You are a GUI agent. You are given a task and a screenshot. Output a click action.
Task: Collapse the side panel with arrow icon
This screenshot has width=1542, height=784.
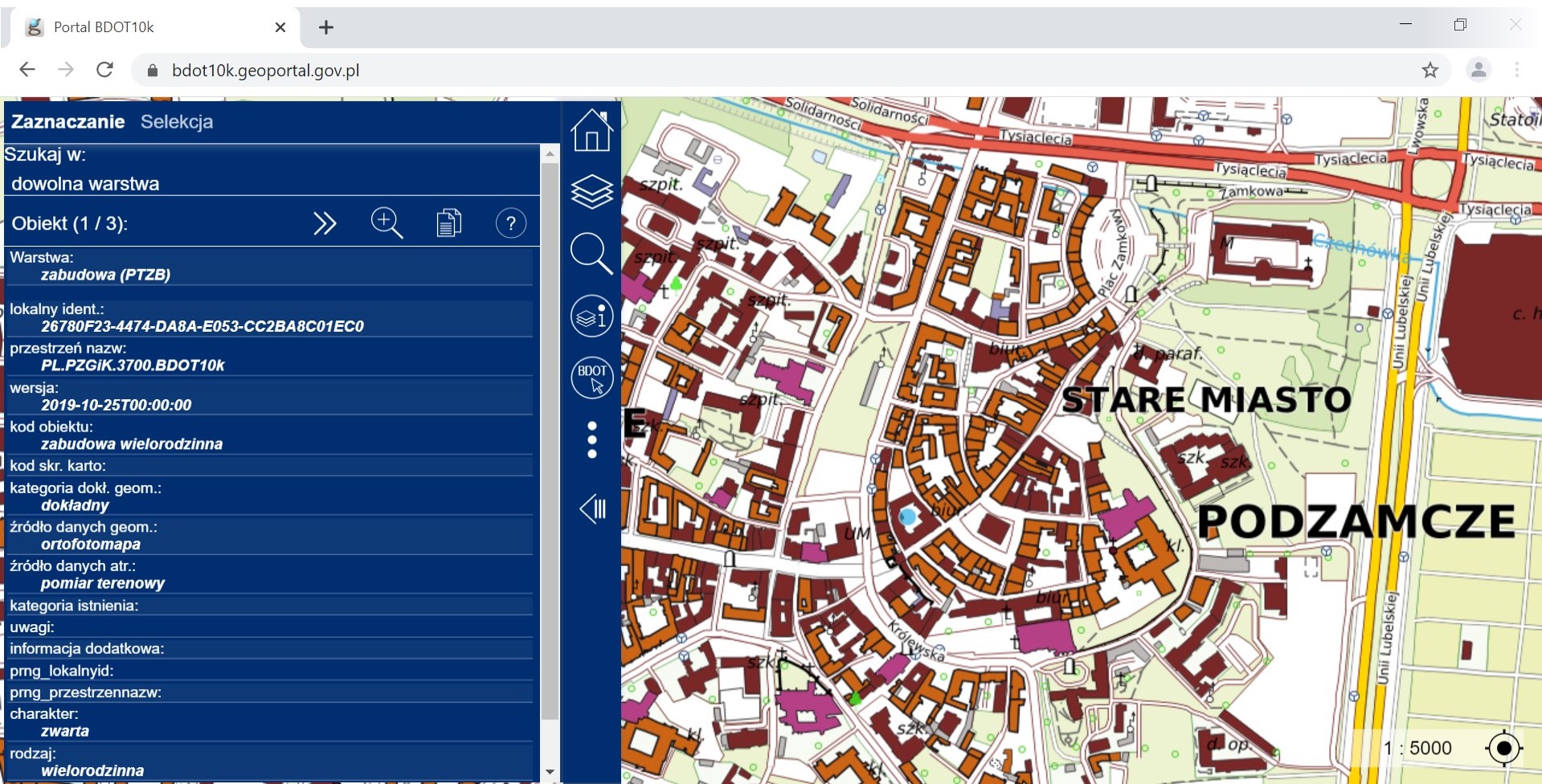[593, 508]
